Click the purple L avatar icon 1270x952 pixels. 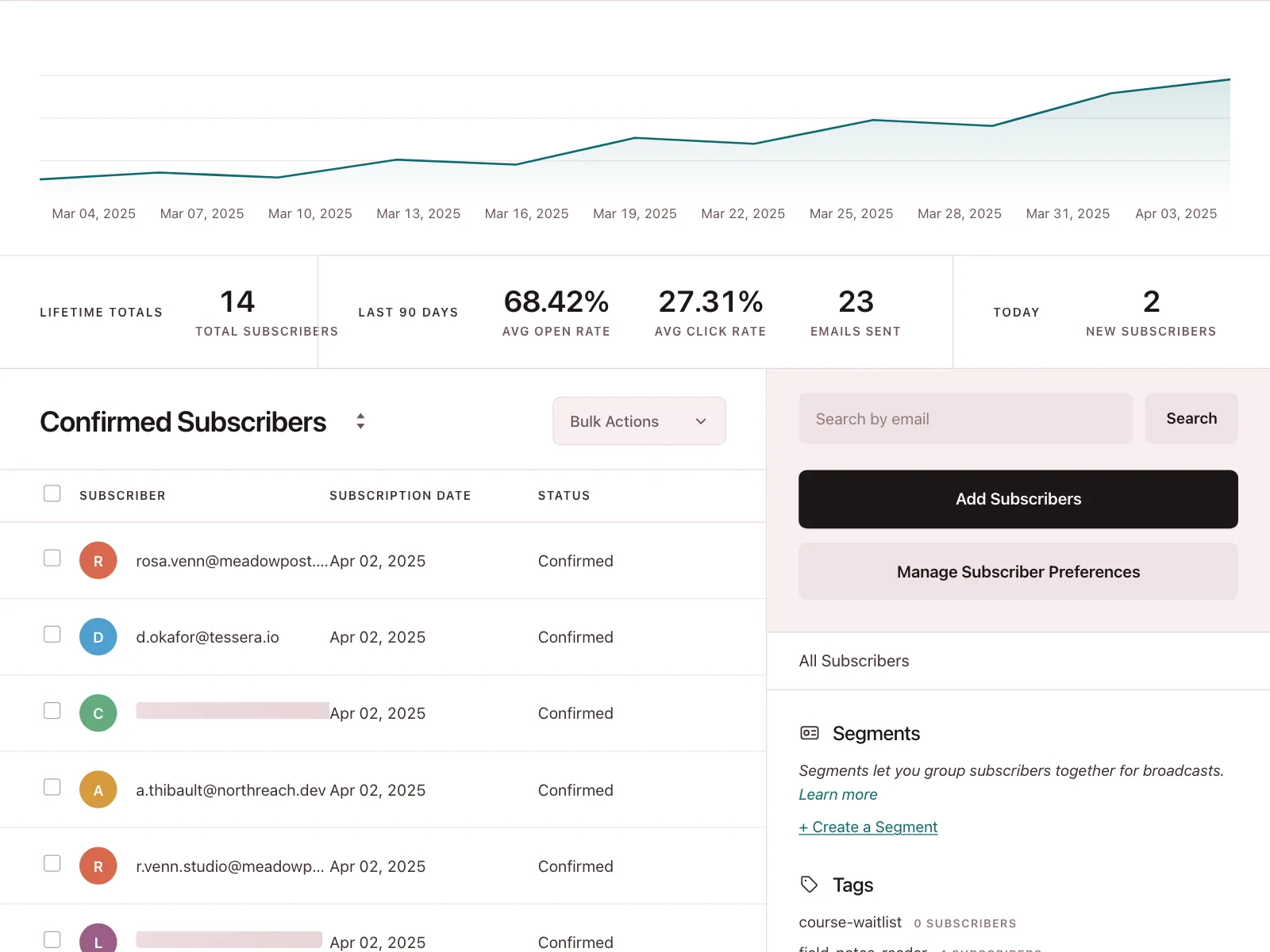click(98, 939)
